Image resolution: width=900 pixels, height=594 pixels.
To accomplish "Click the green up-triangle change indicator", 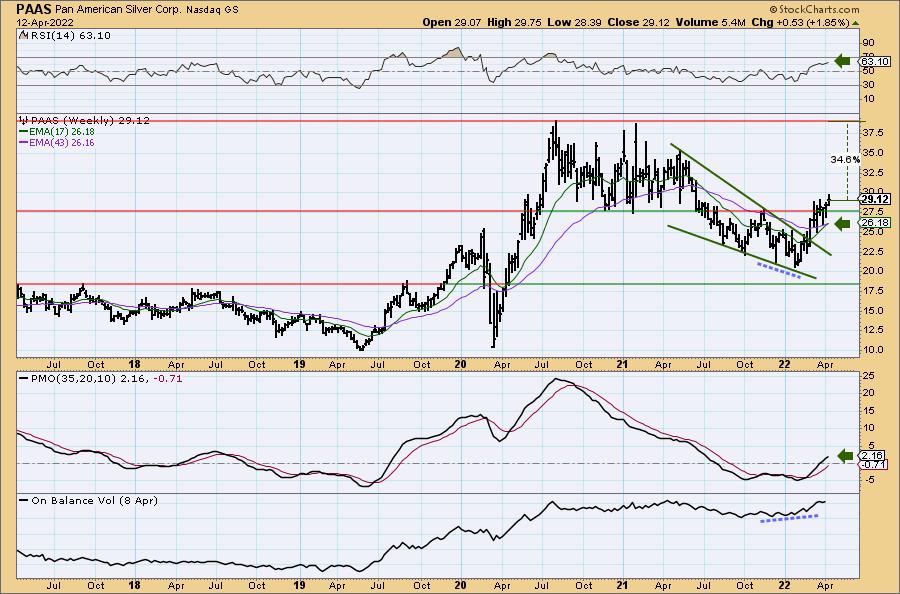I will 855,23.
